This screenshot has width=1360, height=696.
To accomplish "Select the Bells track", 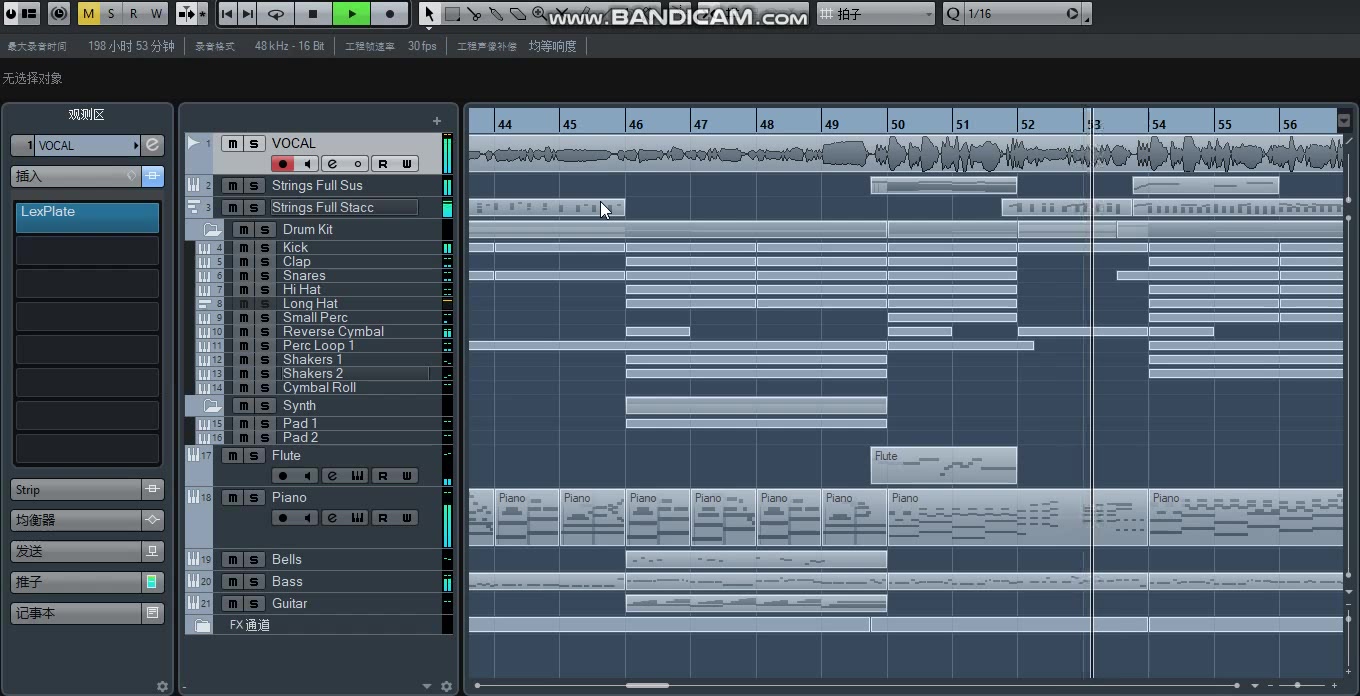I will (x=286, y=560).
